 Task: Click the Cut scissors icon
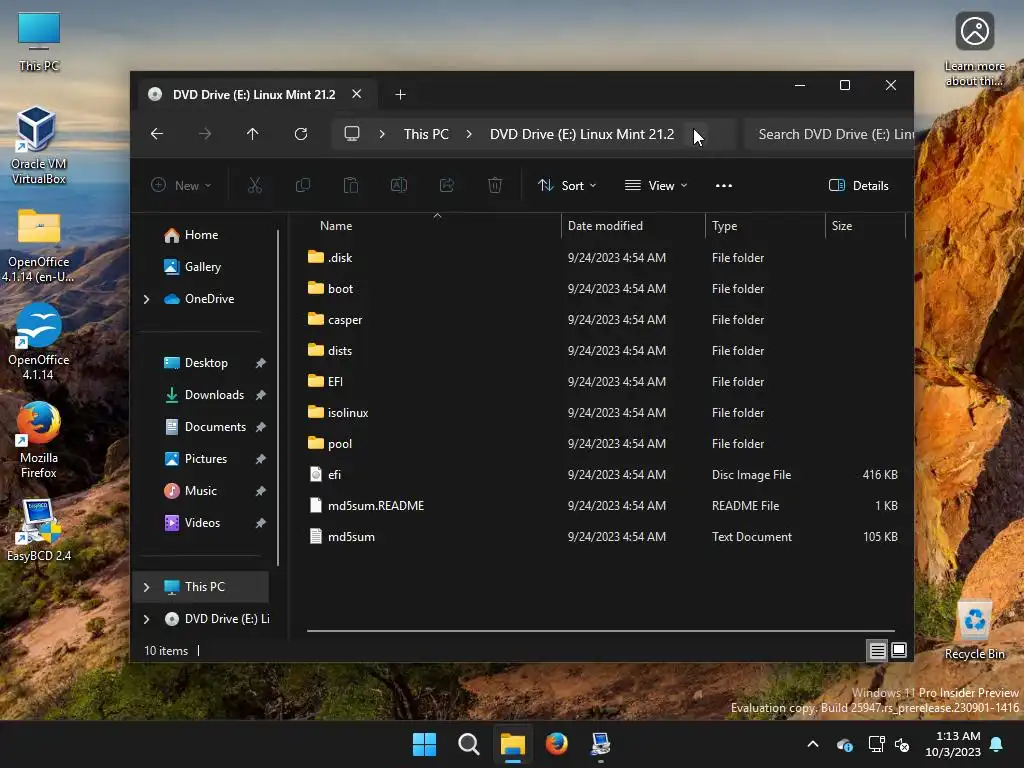255,185
